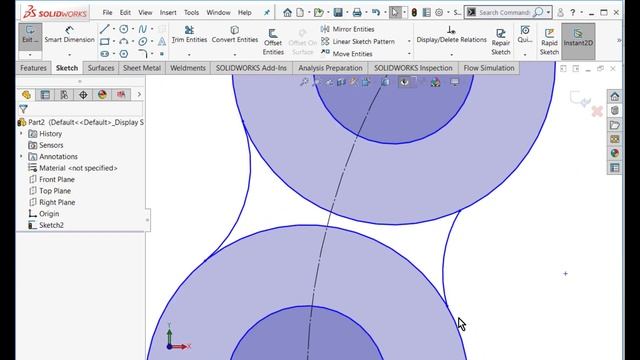Select the Sketch Fillet tool
The width and height of the screenshot is (640, 360).
142,53
